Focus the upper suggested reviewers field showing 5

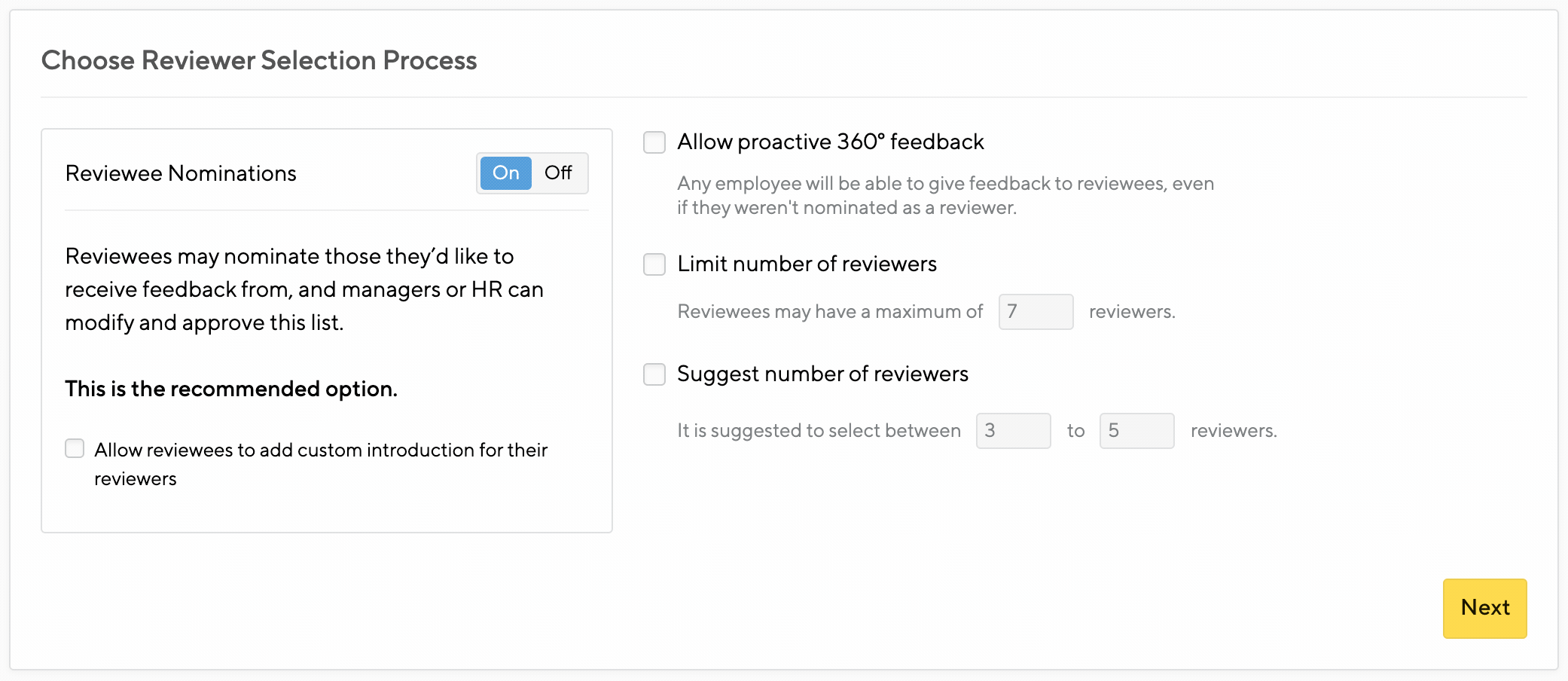(x=1136, y=431)
